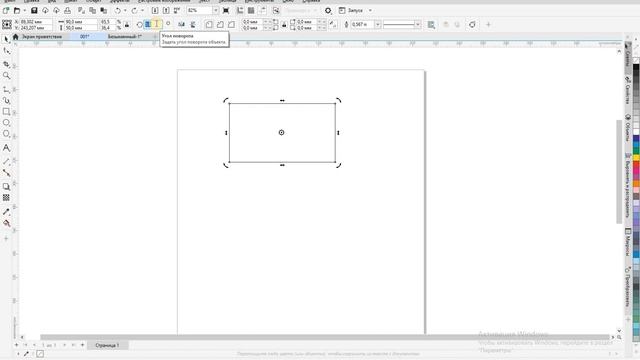Select the Polygon tool
Screen dimensions: 640x360
tap(6, 134)
